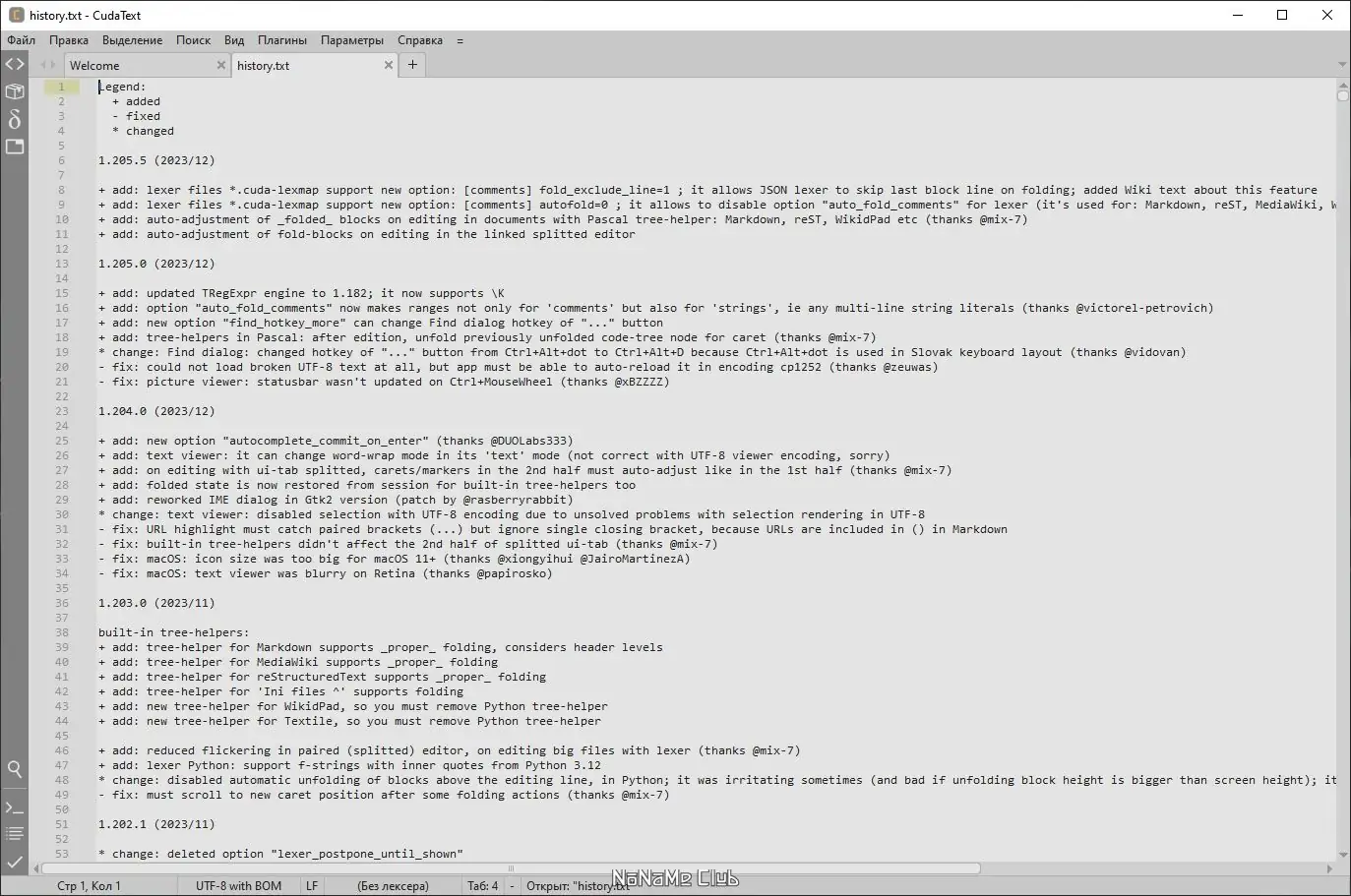
Task: Open the Выделение menu
Action: (132, 40)
